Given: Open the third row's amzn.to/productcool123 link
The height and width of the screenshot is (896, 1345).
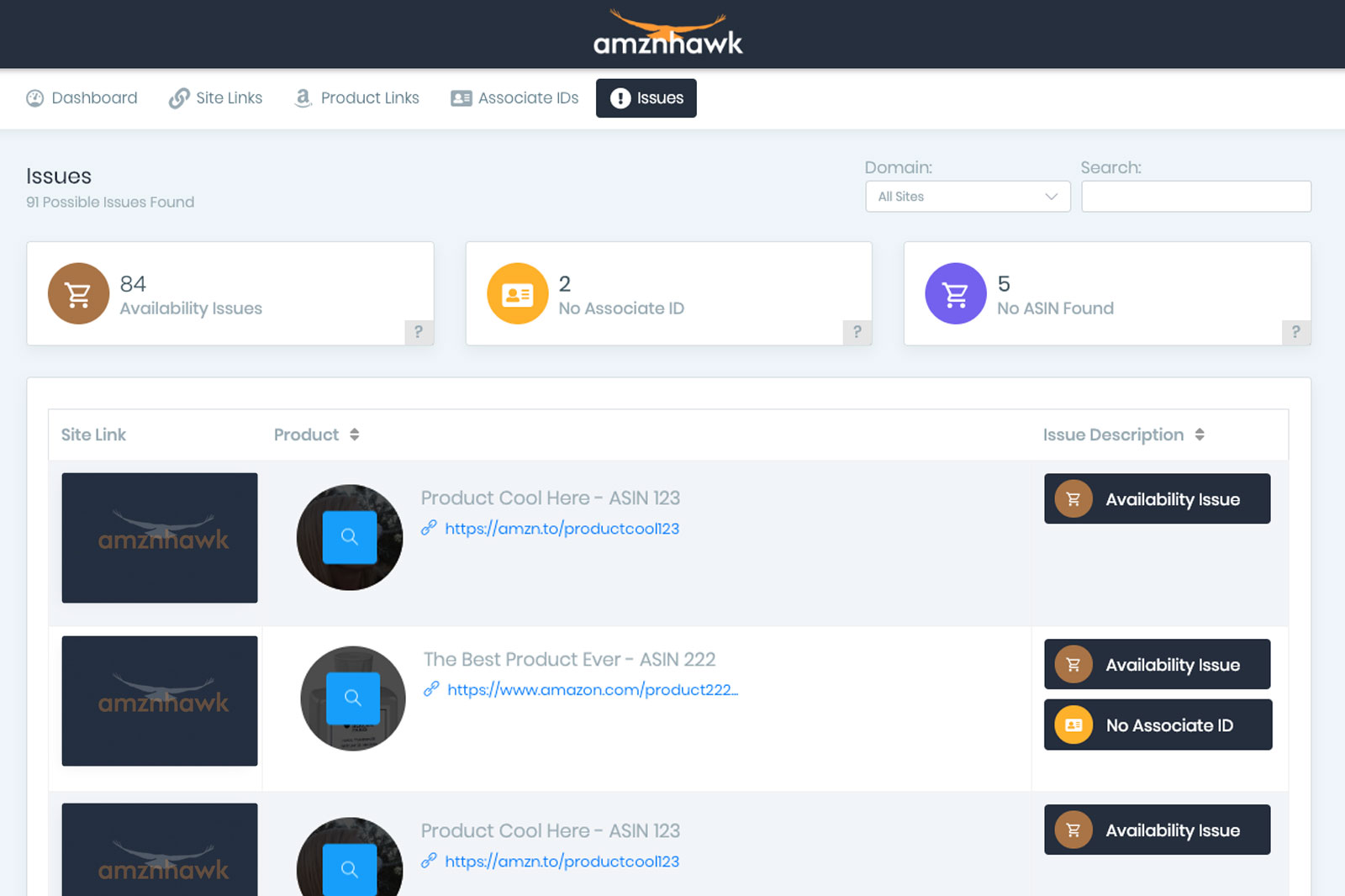Looking at the screenshot, I should 562,862.
